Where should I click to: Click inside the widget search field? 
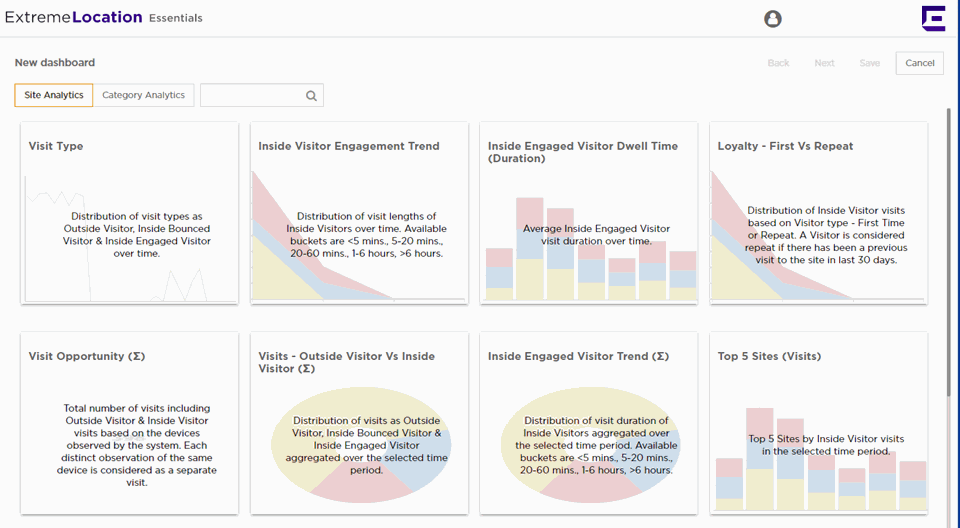click(x=252, y=96)
